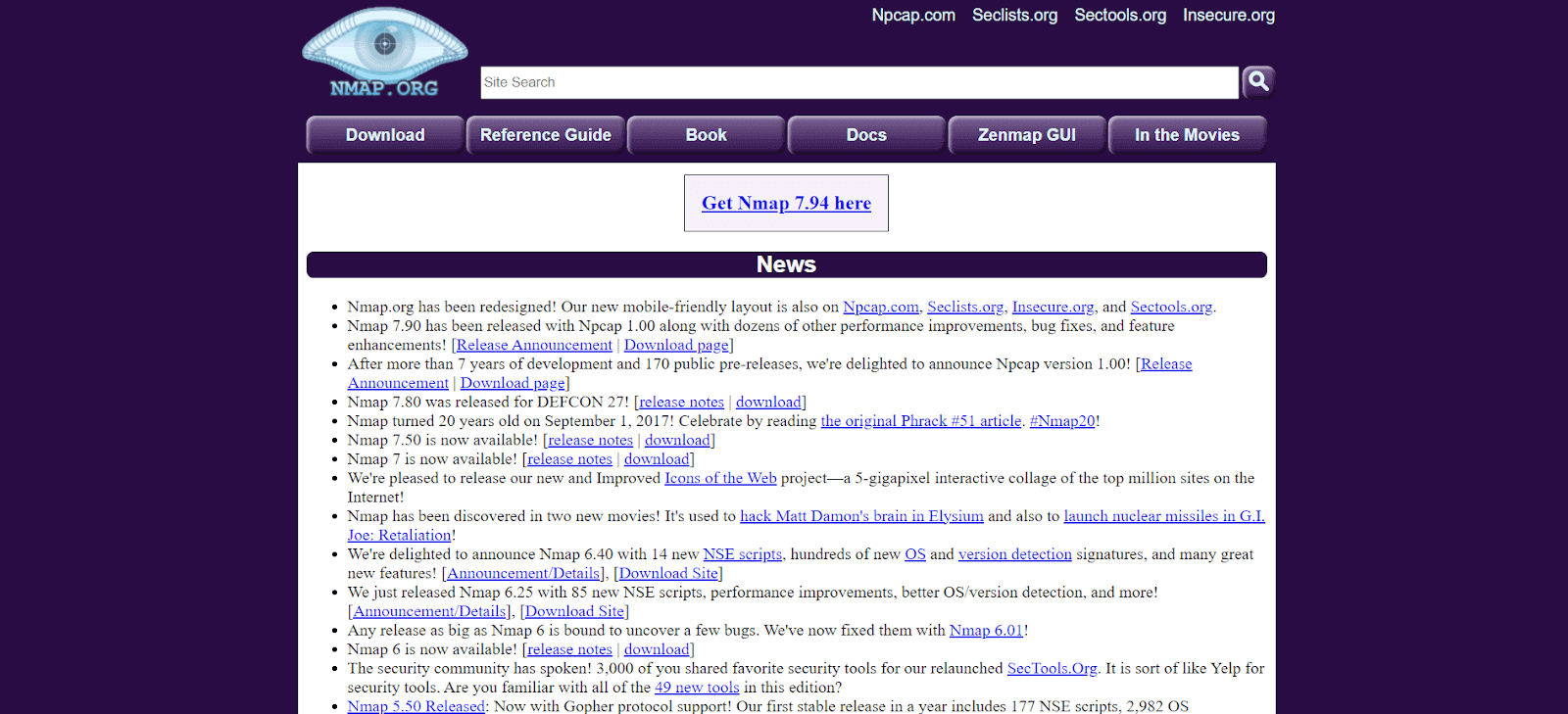Click the News section heading

(x=786, y=264)
